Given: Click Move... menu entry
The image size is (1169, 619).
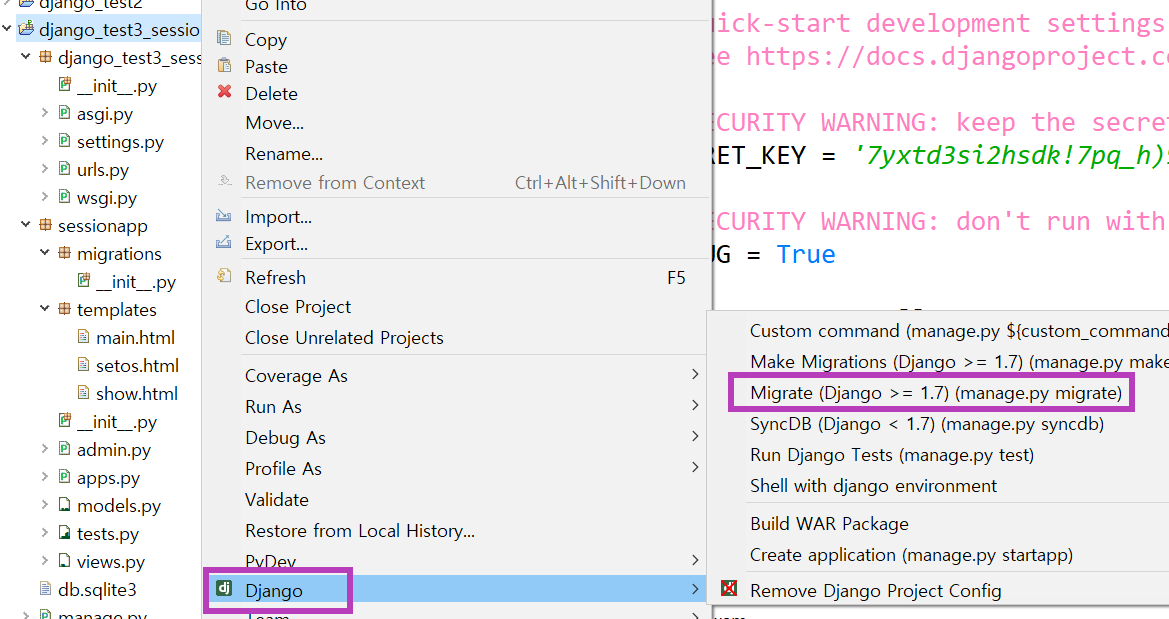Looking at the screenshot, I should pos(274,122).
